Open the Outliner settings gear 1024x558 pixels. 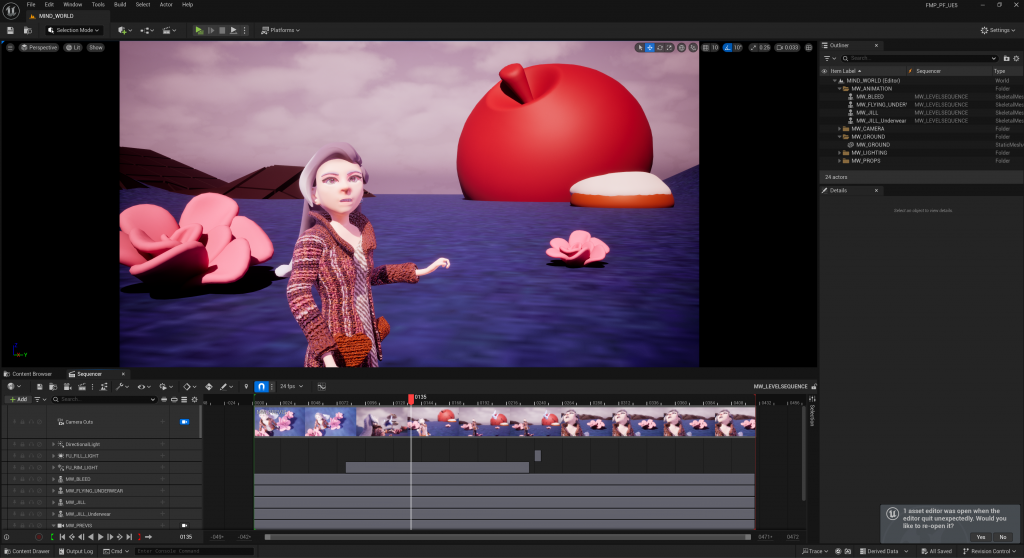click(1015, 59)
